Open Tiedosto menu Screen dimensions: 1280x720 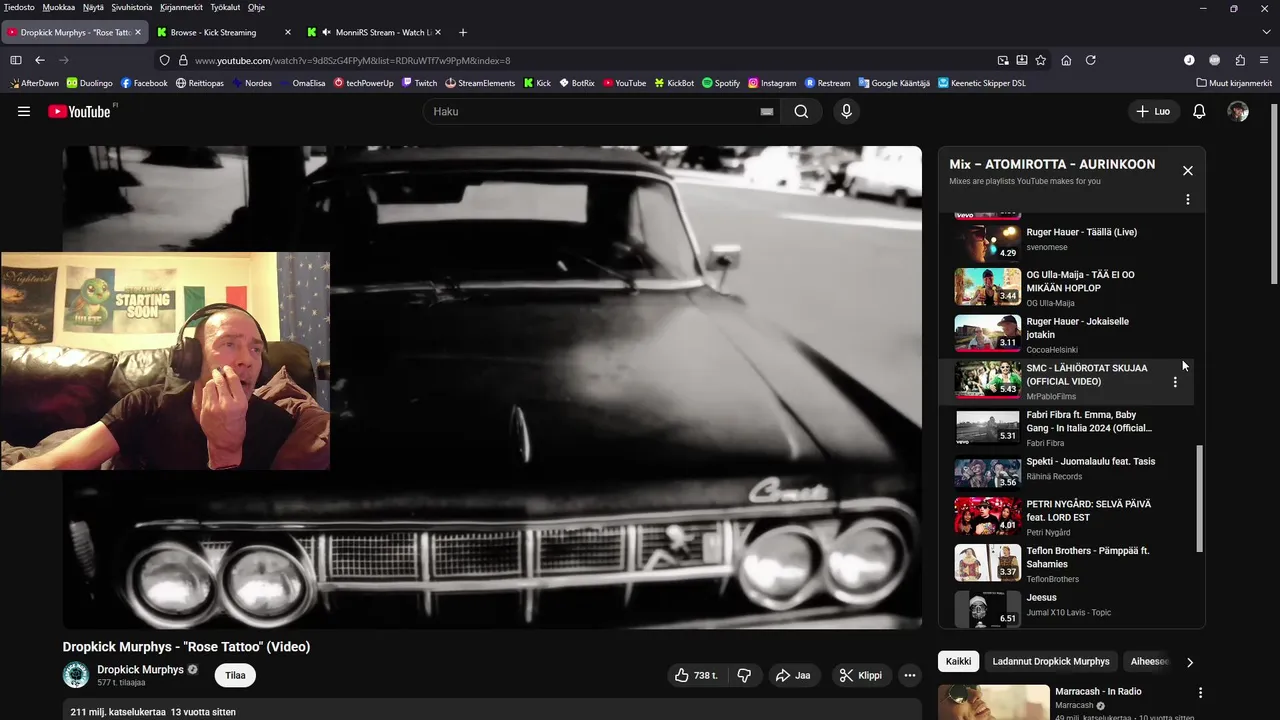(x=19, y=7)
